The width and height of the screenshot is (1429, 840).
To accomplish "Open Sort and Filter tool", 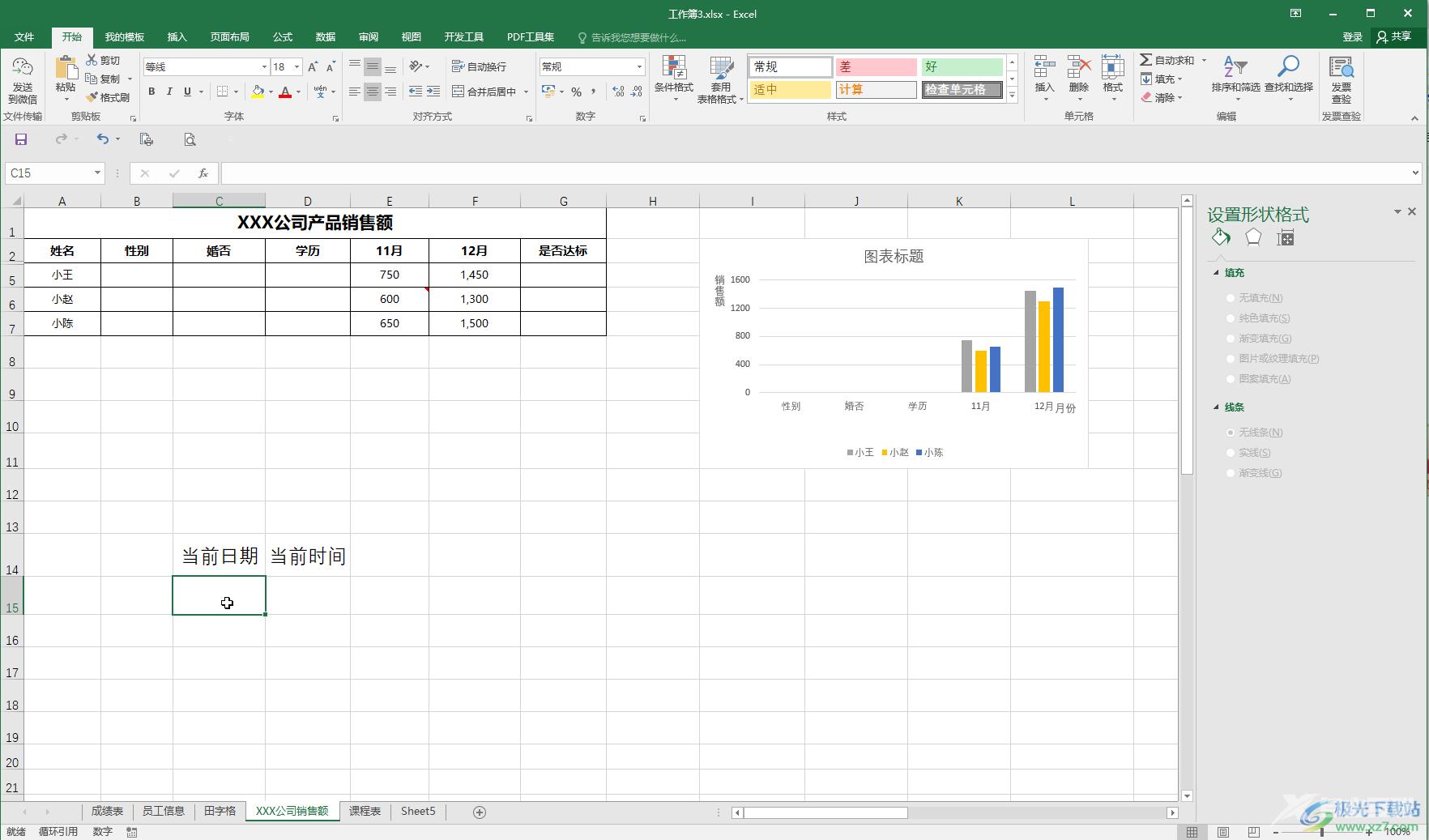I will [1235, 68].
